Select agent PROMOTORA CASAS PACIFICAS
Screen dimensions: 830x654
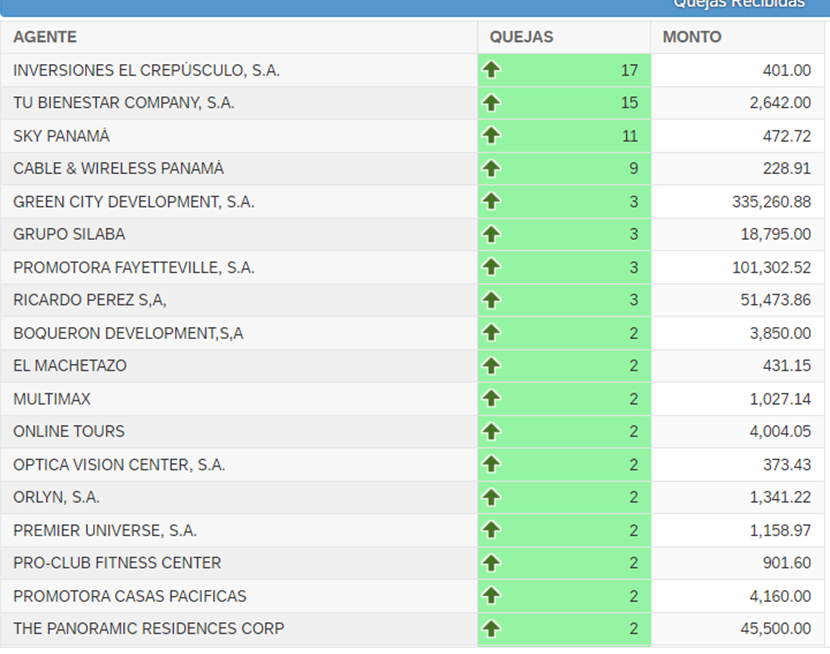pyautogui.click(x=130, y=596)
